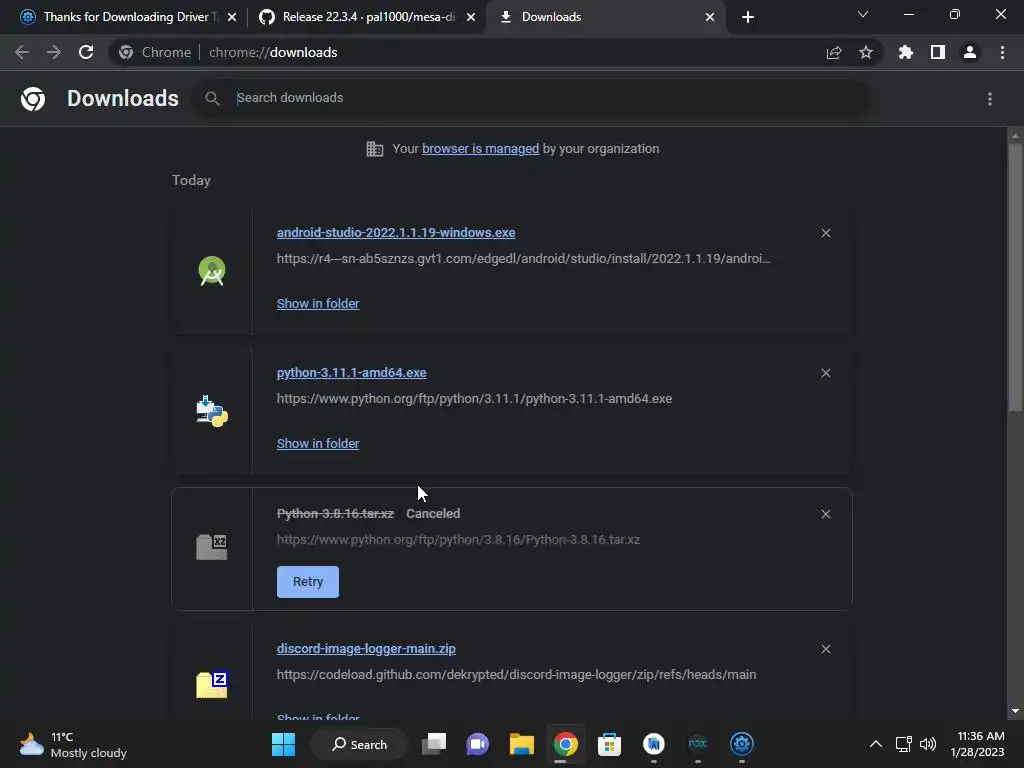Viewport: 1024px width, 768px height.
Task: Remove python-3.11.1-amd64.exe from list
Action: pos(826,373)
